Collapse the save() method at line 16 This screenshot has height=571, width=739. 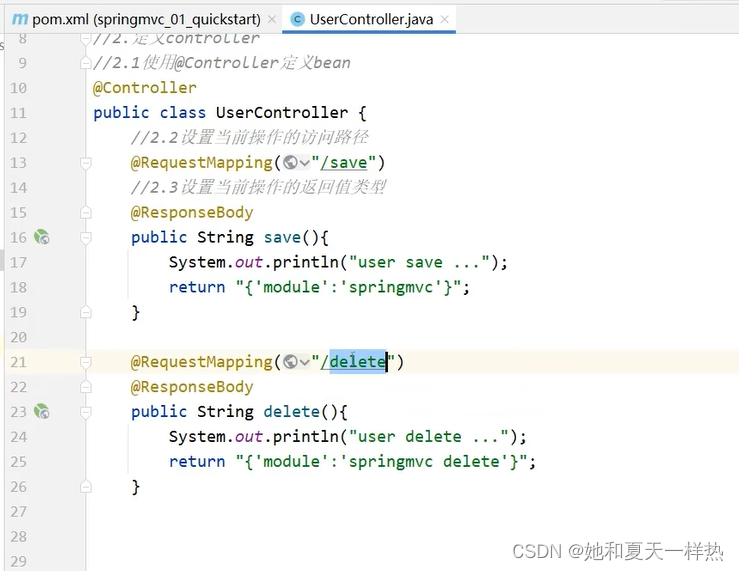(86, 237)
